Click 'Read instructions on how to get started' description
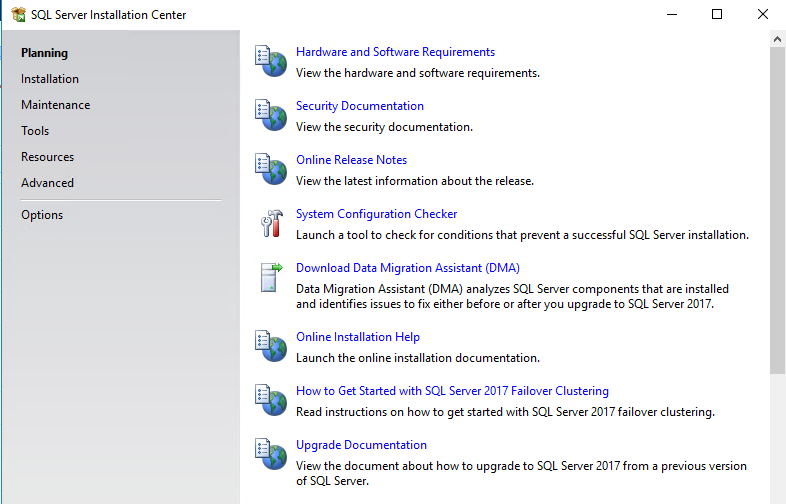This screenshot has width=786, height=504. tap(505, 412)
